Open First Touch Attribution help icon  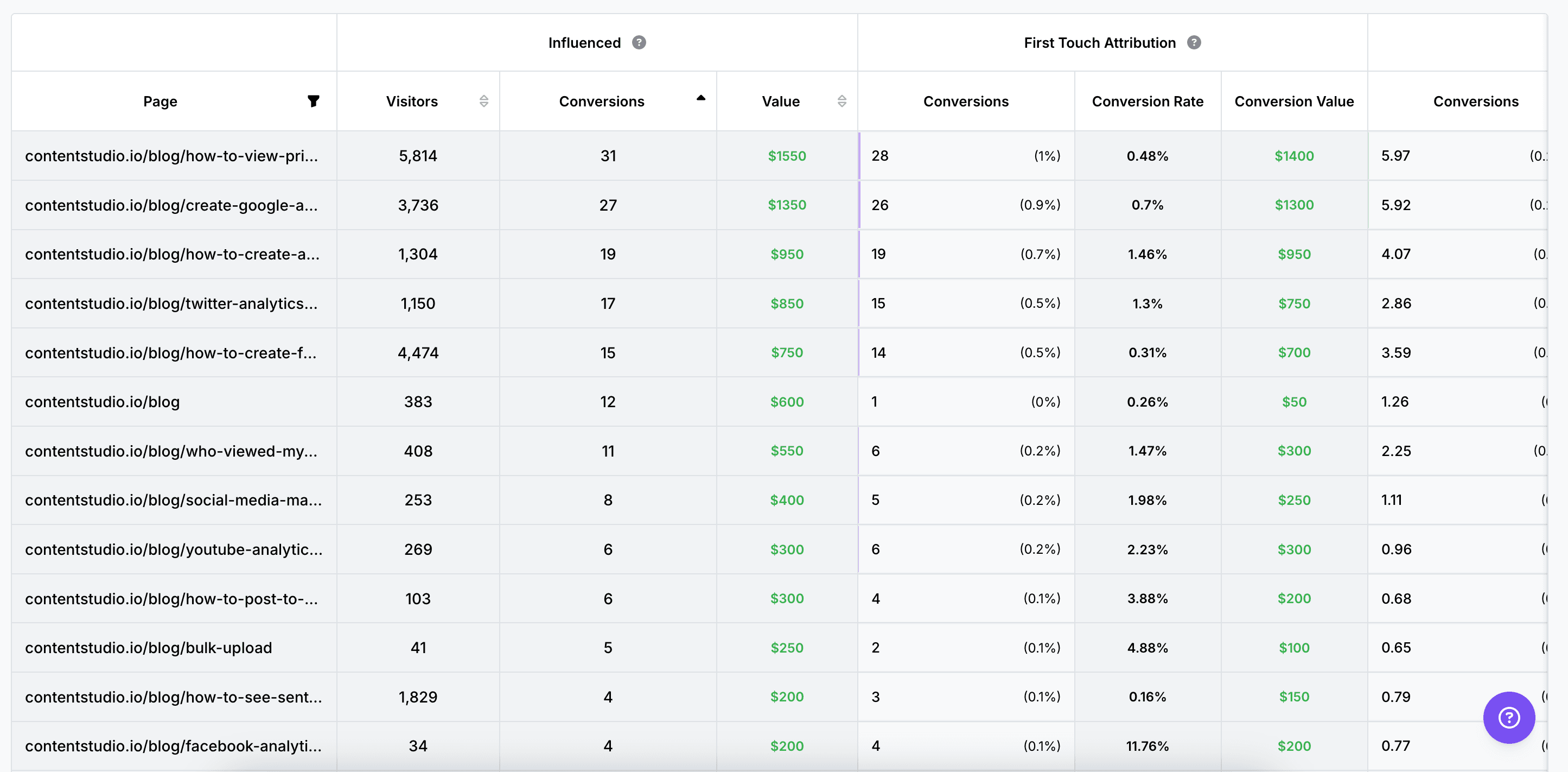[x=1194, y=43]
